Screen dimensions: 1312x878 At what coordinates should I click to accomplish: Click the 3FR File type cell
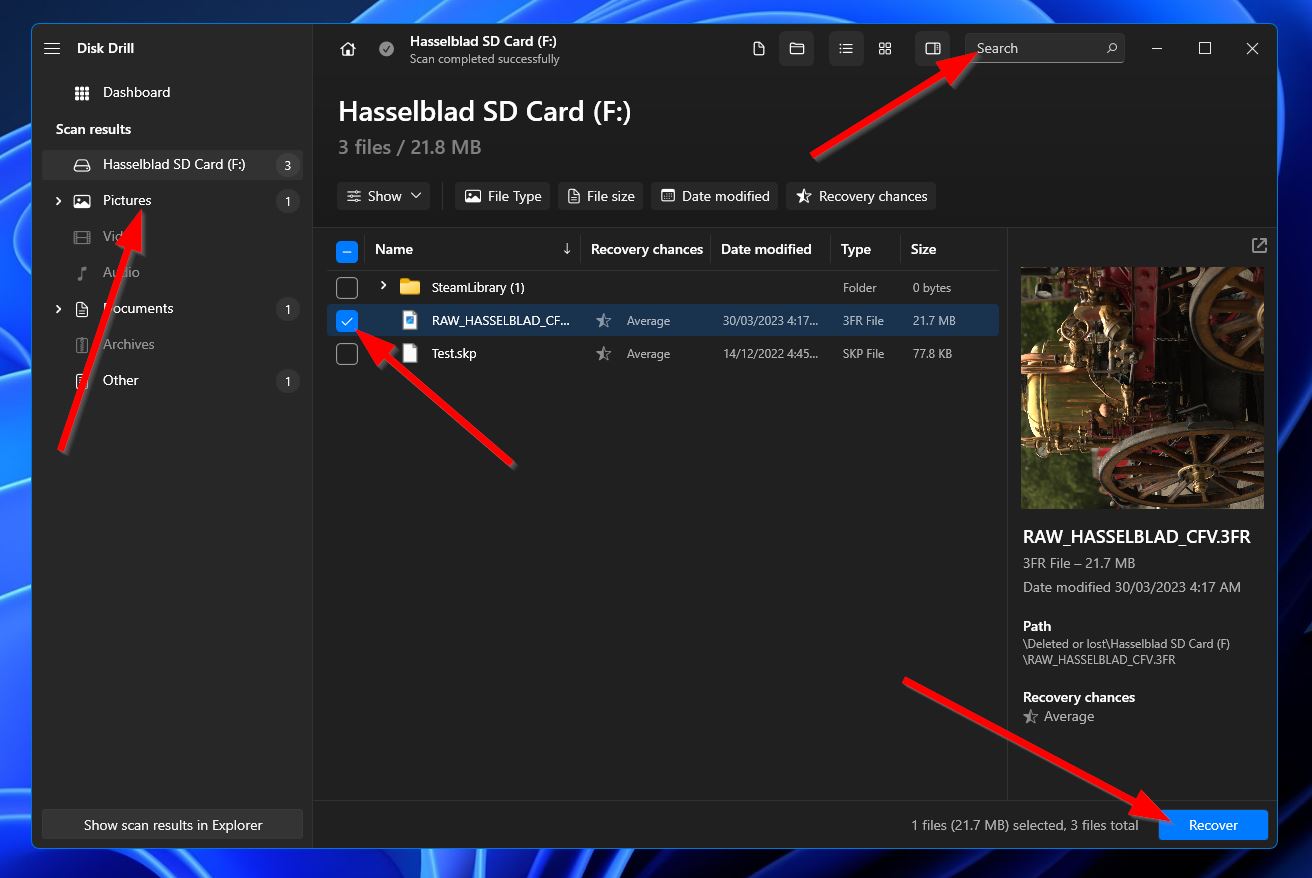pyautogui.click(x=863, y=321)
